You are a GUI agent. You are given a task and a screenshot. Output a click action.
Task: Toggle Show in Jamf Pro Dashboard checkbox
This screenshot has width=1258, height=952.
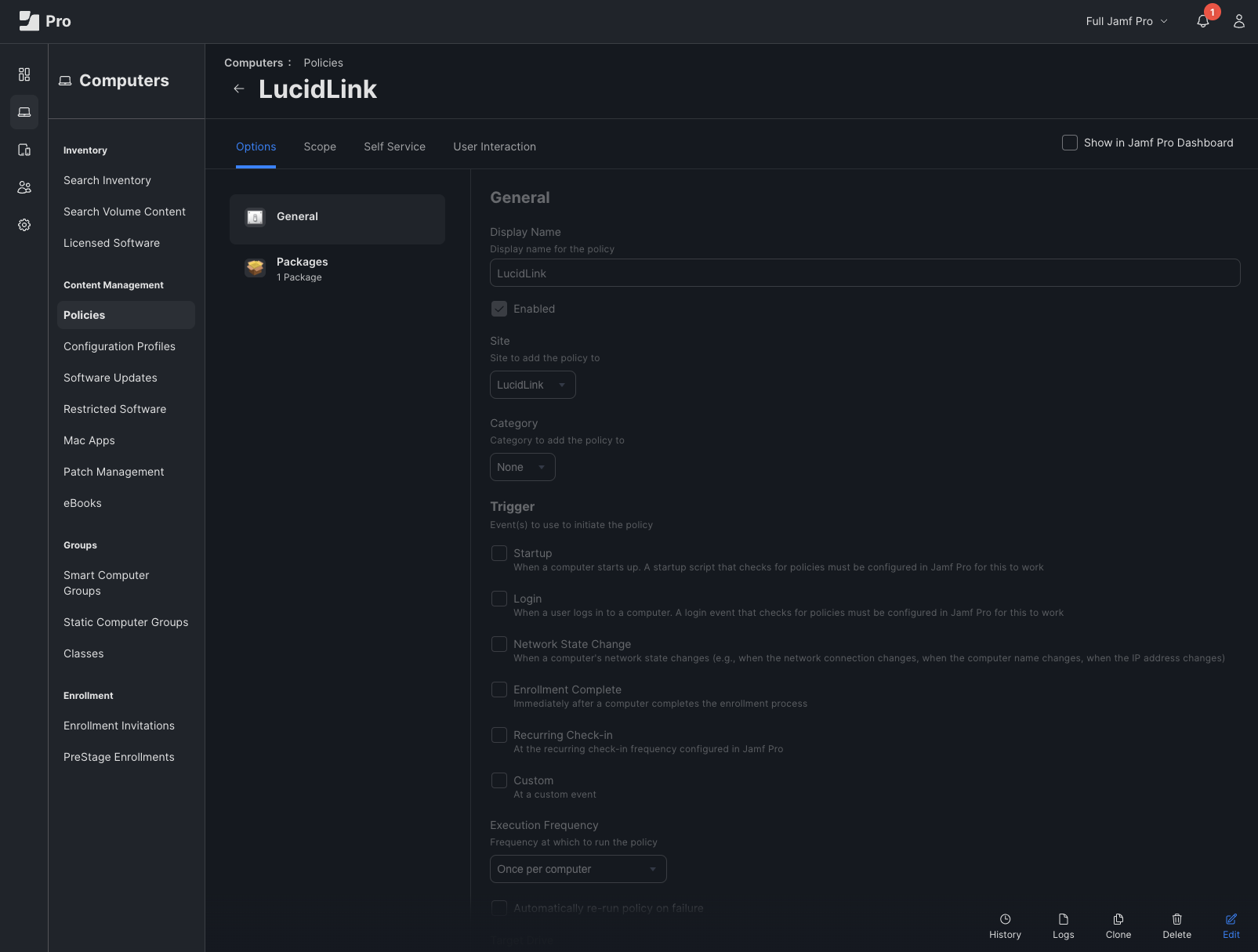(x=1069, y=143)
